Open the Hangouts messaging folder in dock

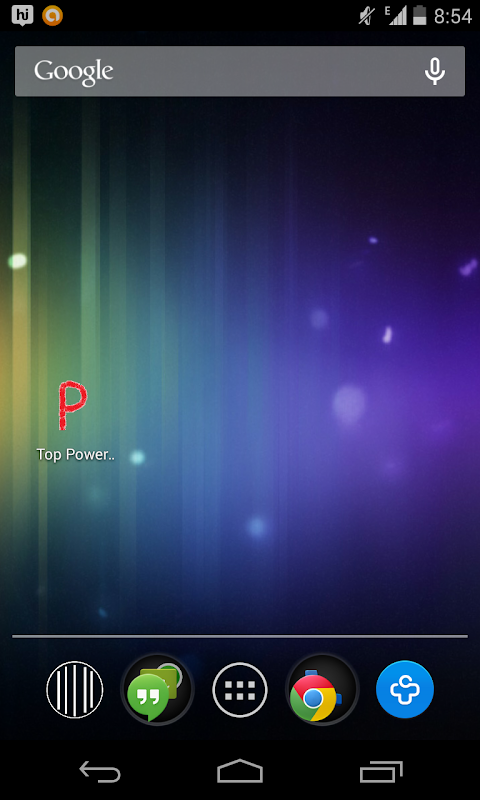coord(157,690)
